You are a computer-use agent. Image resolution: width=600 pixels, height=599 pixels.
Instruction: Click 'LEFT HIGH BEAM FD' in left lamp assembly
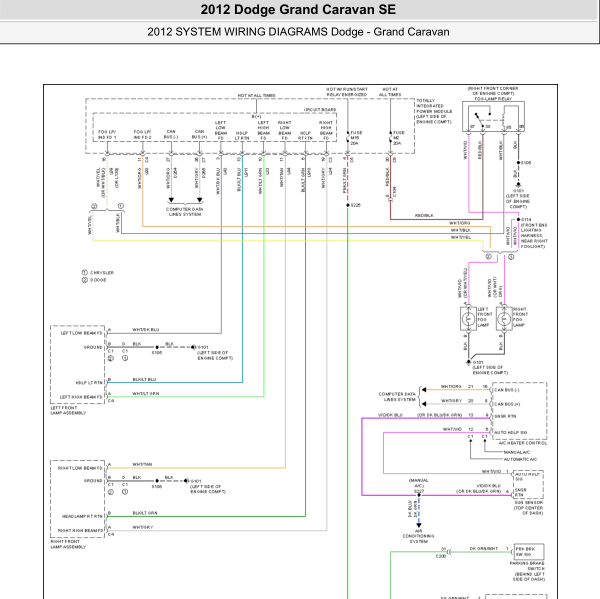(x=81, y=397)
